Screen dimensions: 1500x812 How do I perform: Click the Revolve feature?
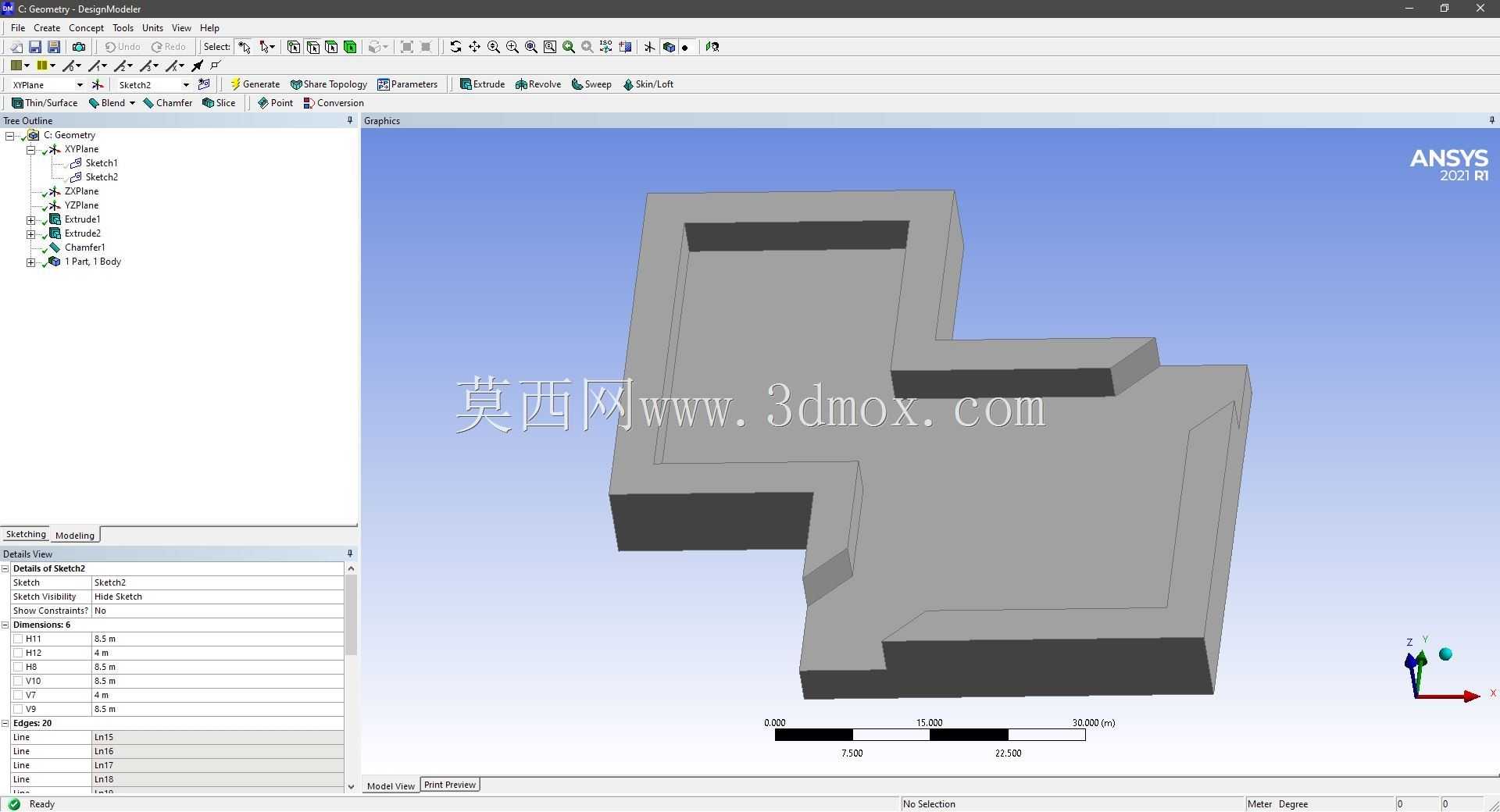click(x=538, y=84)
